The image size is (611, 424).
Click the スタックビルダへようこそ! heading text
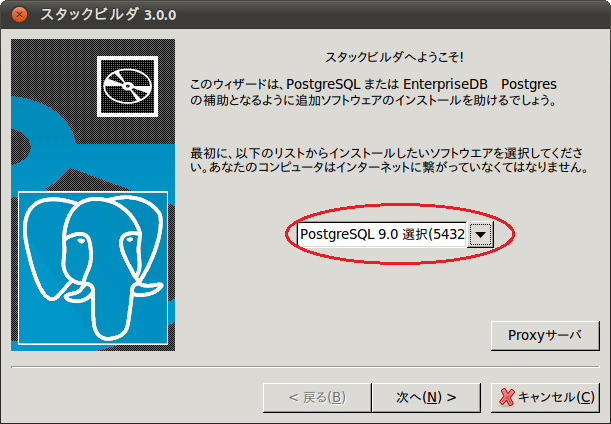coord(394,58)
